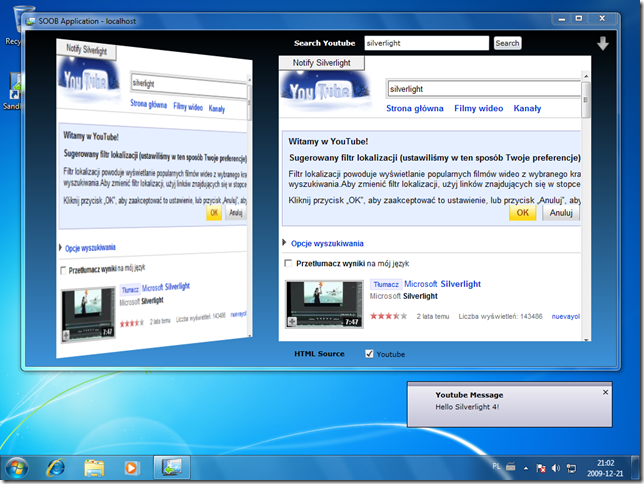Click the Hello Silverlight 4! notification text
644x484 pixels.
coord(467,407)
